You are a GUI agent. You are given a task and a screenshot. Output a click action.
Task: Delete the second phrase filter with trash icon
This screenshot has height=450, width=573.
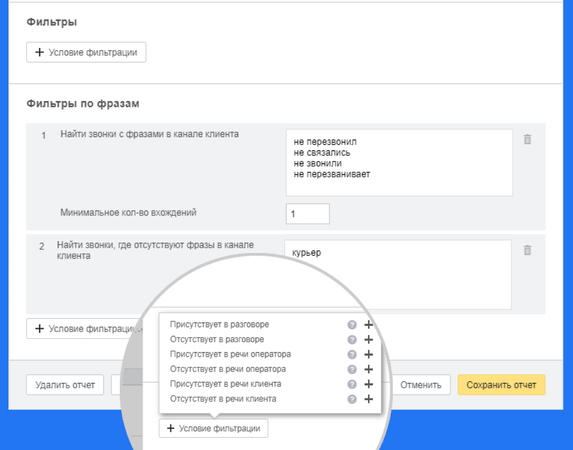pyautogui.click(x=527, y=250)
